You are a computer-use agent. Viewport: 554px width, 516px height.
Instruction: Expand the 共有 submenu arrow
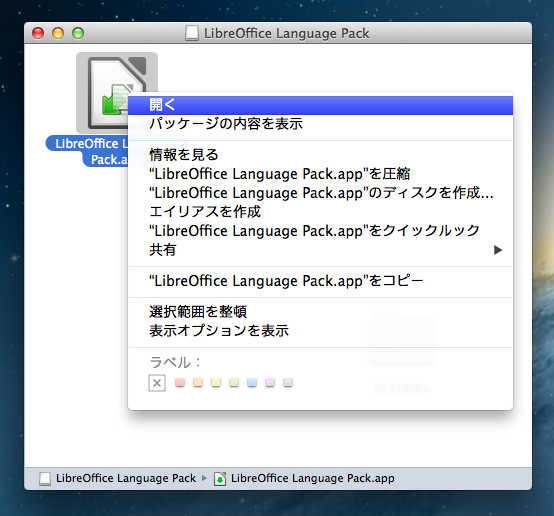click(498, 250)
